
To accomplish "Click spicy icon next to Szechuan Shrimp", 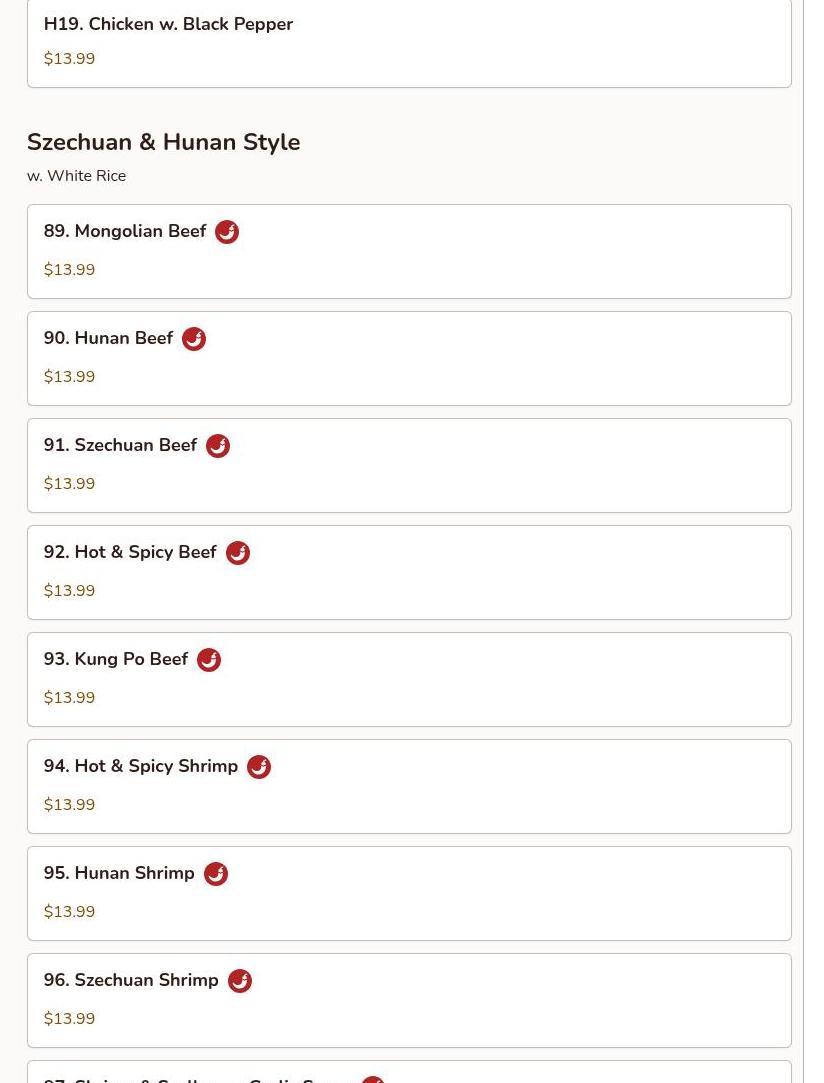I will click(x=240, y=981).
